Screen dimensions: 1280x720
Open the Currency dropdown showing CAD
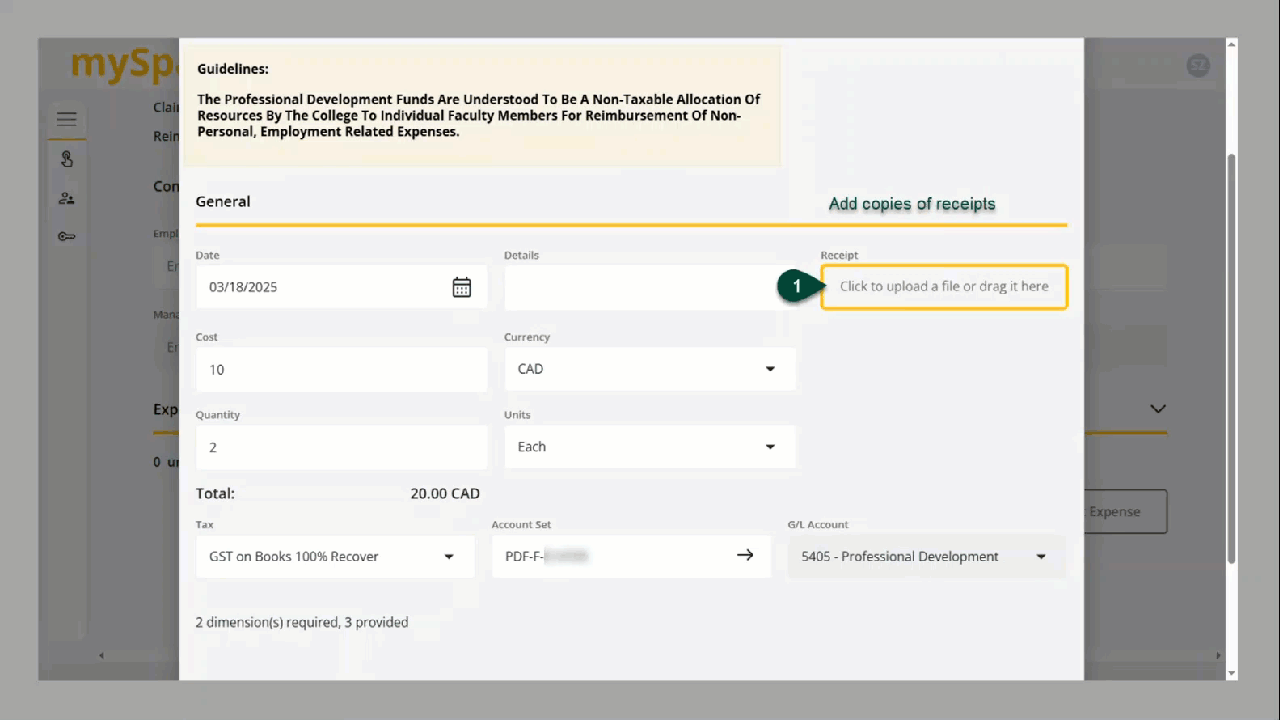[650, 369]
